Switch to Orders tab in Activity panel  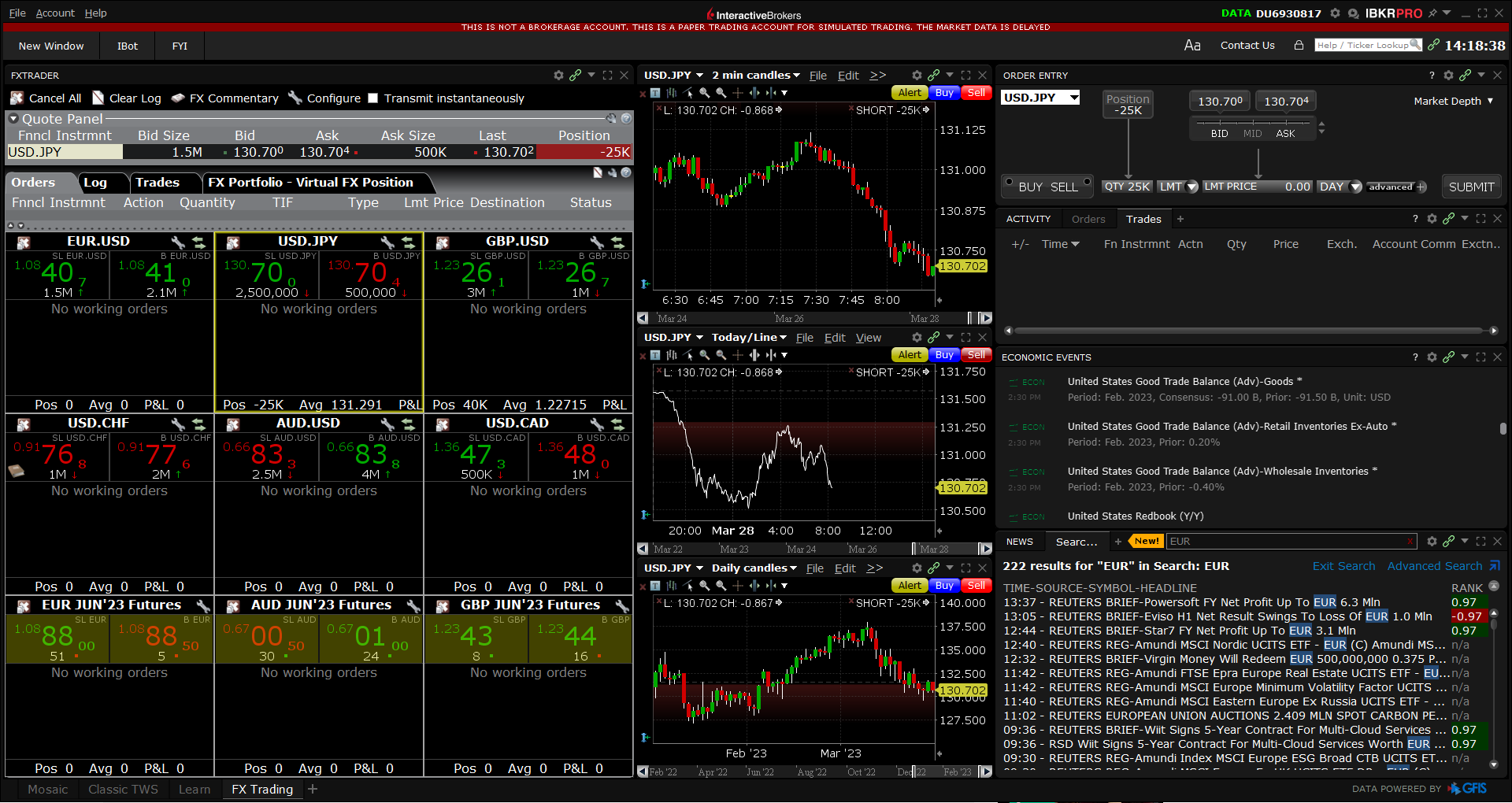1088,220
